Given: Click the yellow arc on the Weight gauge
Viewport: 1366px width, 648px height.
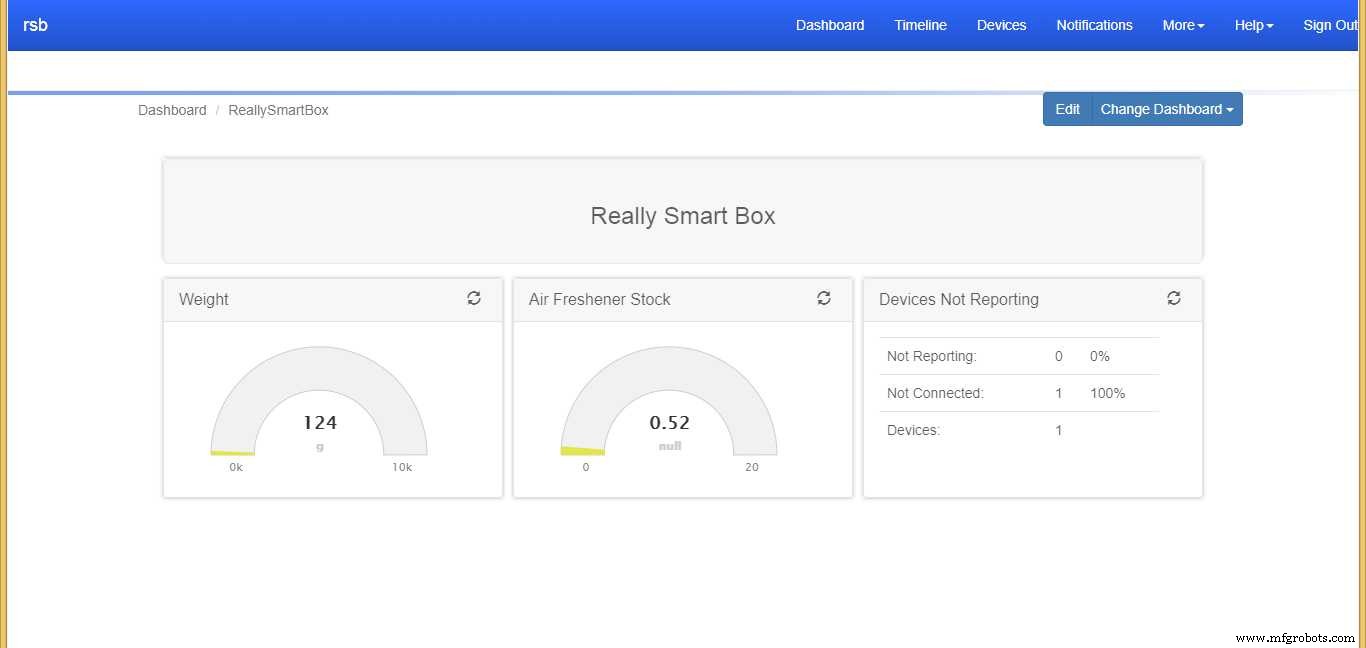Looking at the screenshot, I should pos(232,452).
